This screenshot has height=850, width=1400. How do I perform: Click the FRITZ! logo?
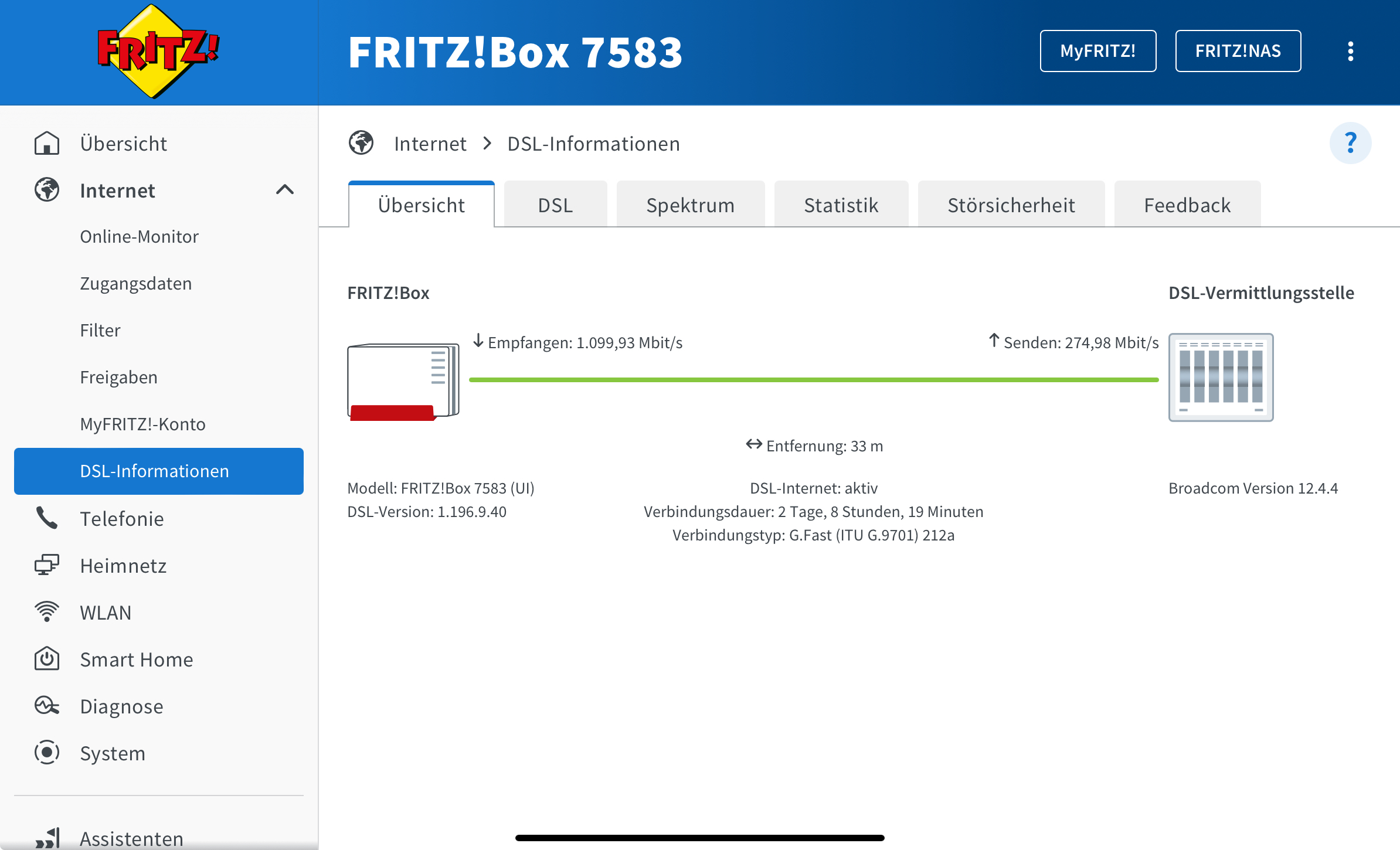point(158,52)
